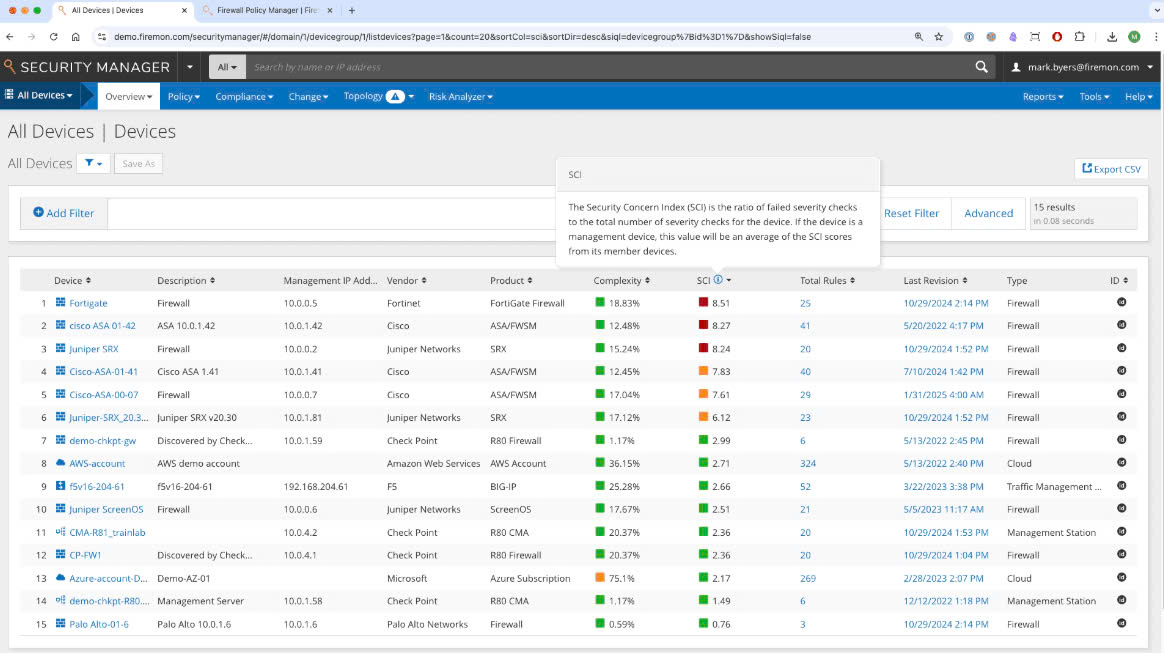
Task: Expand the All search scope dropdown
Action: [227, 67]
